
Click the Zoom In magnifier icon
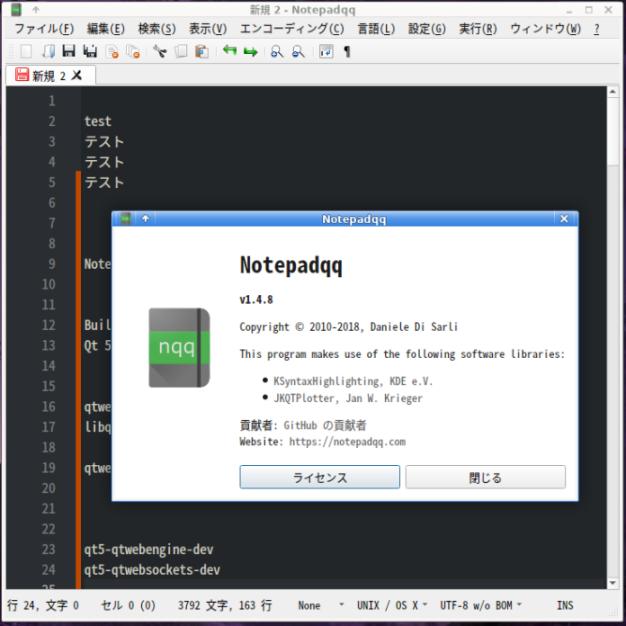point(277,51)
